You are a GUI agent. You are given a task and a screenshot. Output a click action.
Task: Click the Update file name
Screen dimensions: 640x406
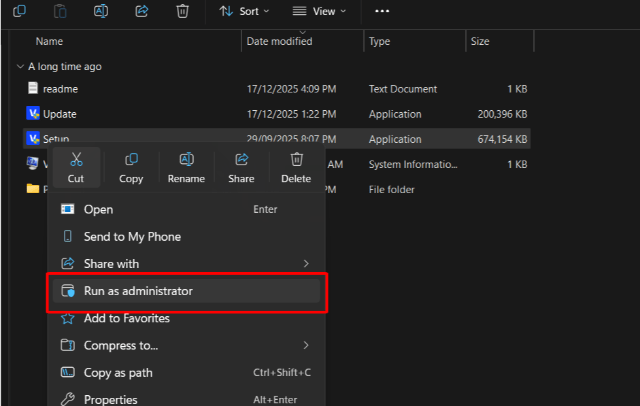(x=60, y=115)
